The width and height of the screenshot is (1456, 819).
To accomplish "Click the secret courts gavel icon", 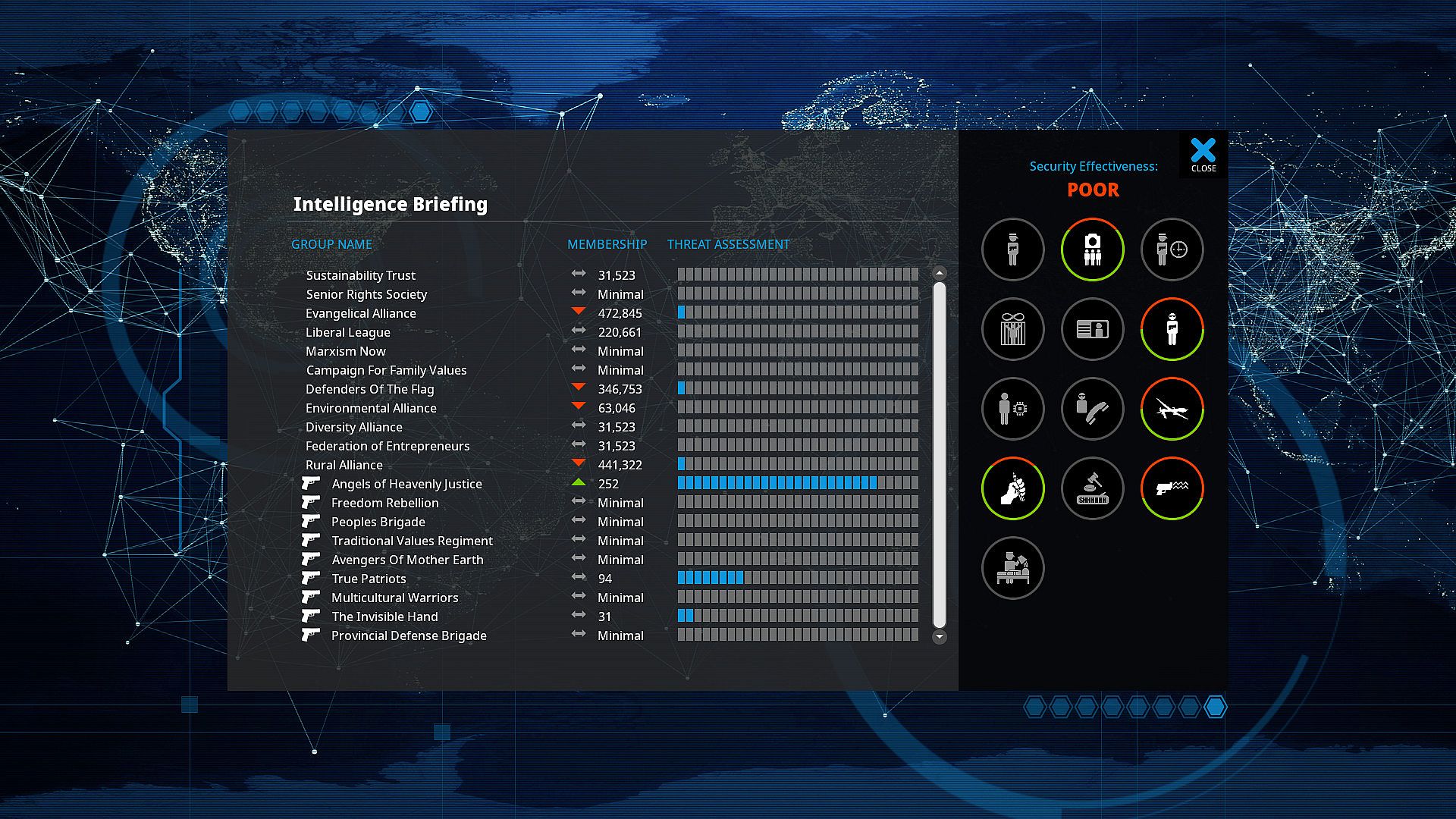I will pyautogui.click(x=1092, y=488).
